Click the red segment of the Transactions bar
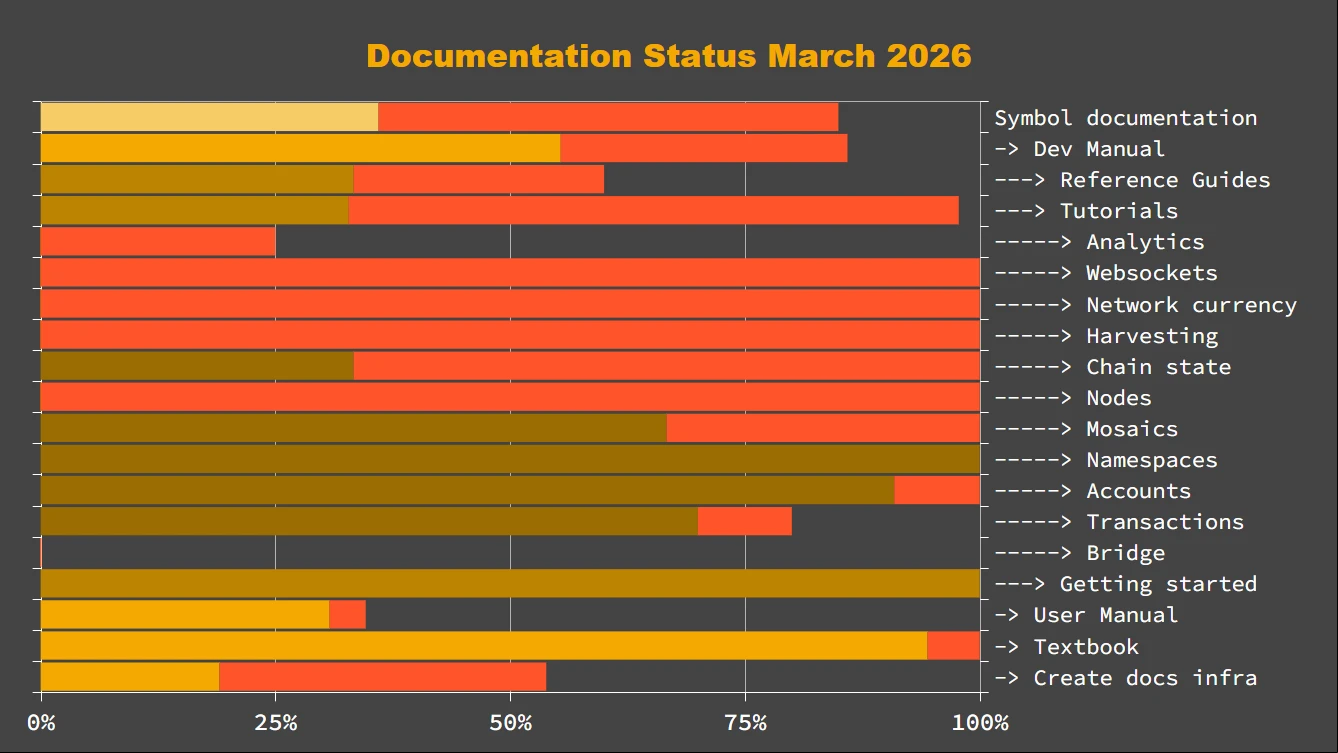 [744, 521]
